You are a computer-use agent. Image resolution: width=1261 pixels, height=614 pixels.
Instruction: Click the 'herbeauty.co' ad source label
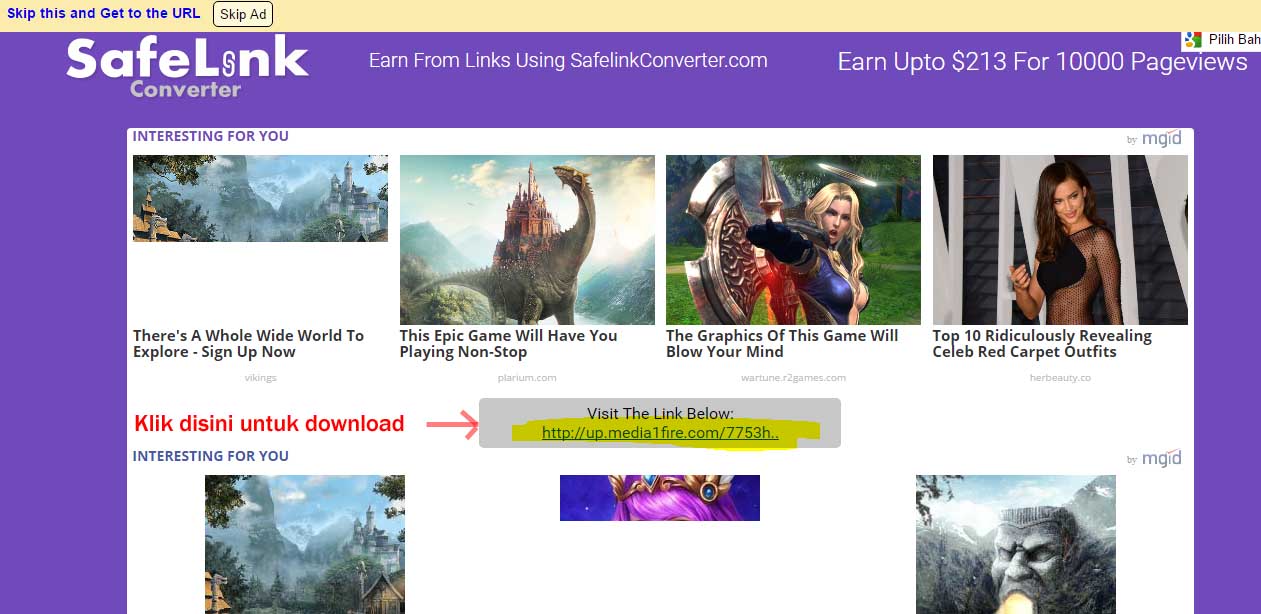pos(1060,378)
